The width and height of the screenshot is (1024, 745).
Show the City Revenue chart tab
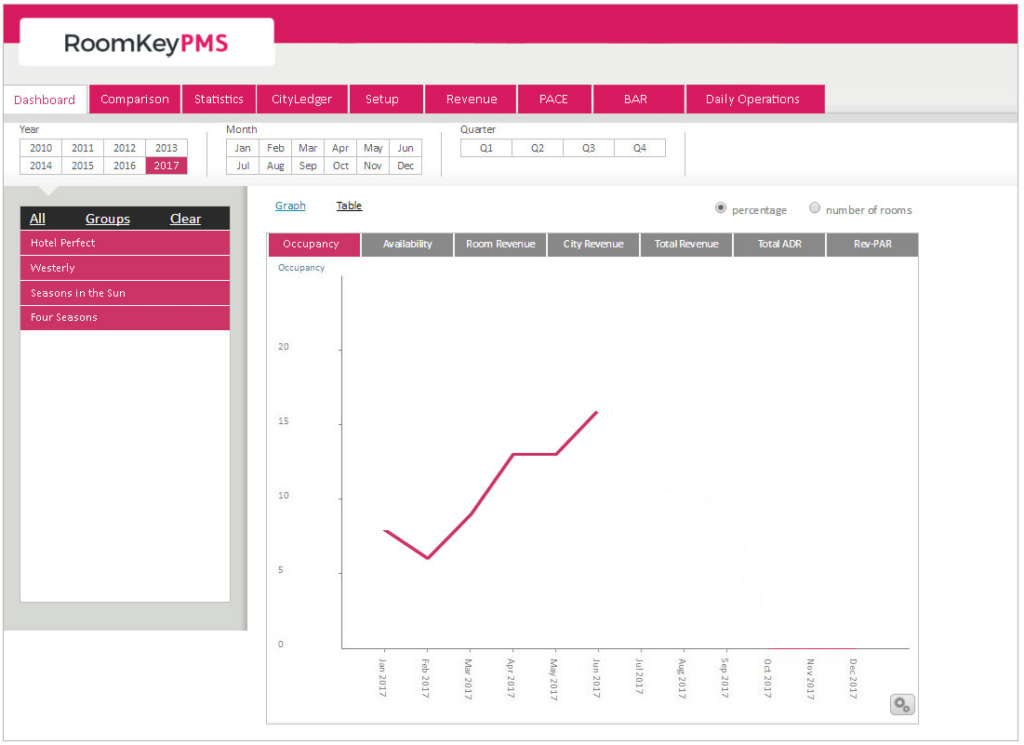click(x=594, y=244)
